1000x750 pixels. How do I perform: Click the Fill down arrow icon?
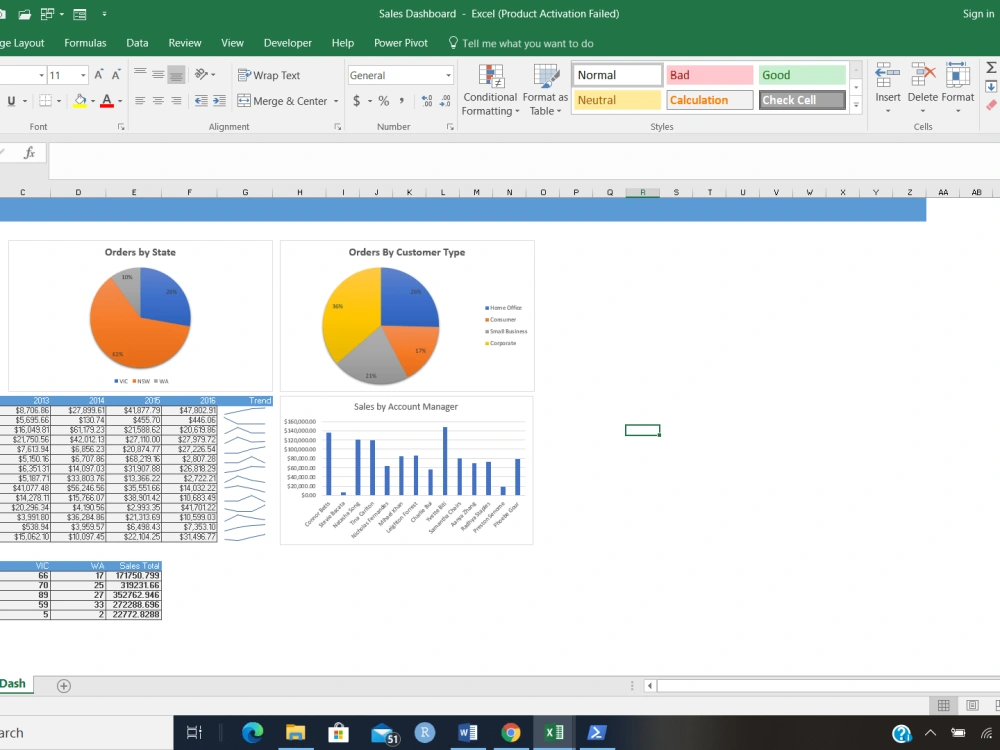click(x=991, y=87)
